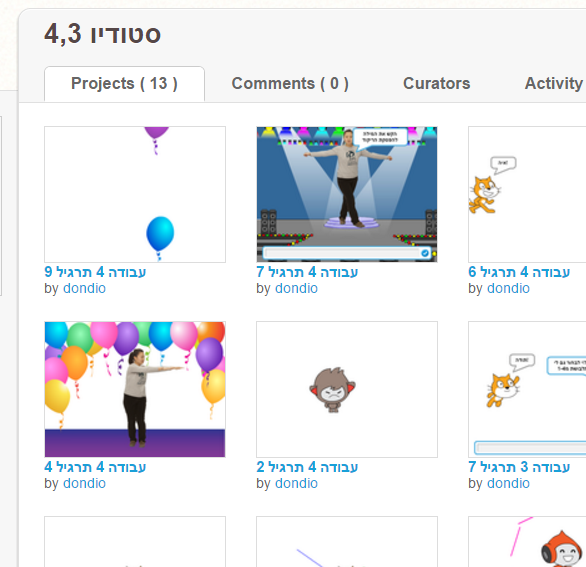
Task: Click the project title עבודה 4 תרגיל 6
Action: tap(519, 272)
